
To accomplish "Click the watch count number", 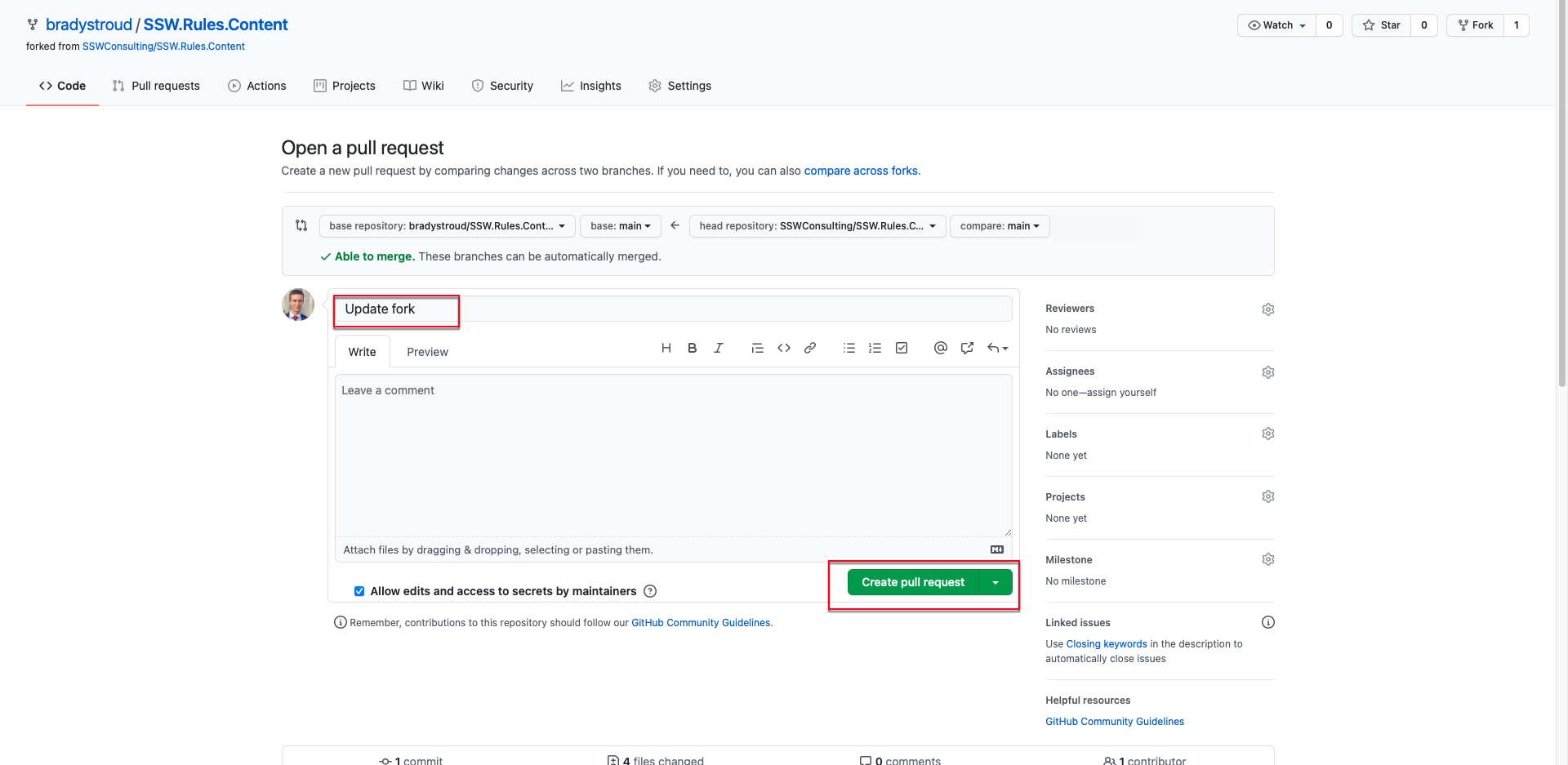I will [x=1330, y=25].
